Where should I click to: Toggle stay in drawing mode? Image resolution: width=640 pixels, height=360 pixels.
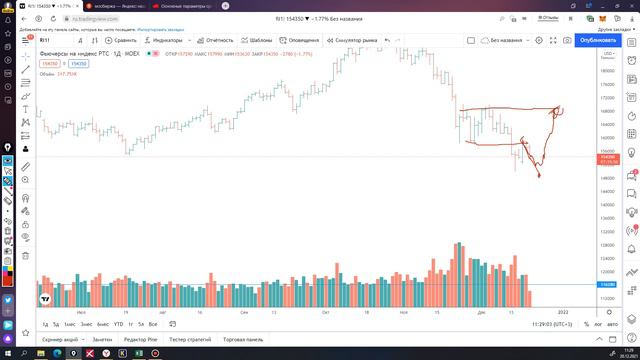(x=25, y=211)
